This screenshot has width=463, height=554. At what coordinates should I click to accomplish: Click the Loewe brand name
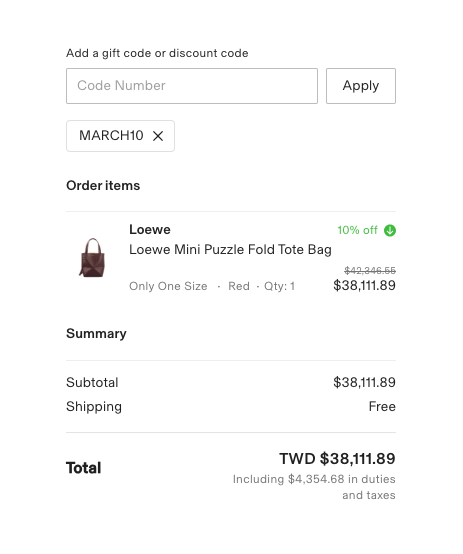150,230
